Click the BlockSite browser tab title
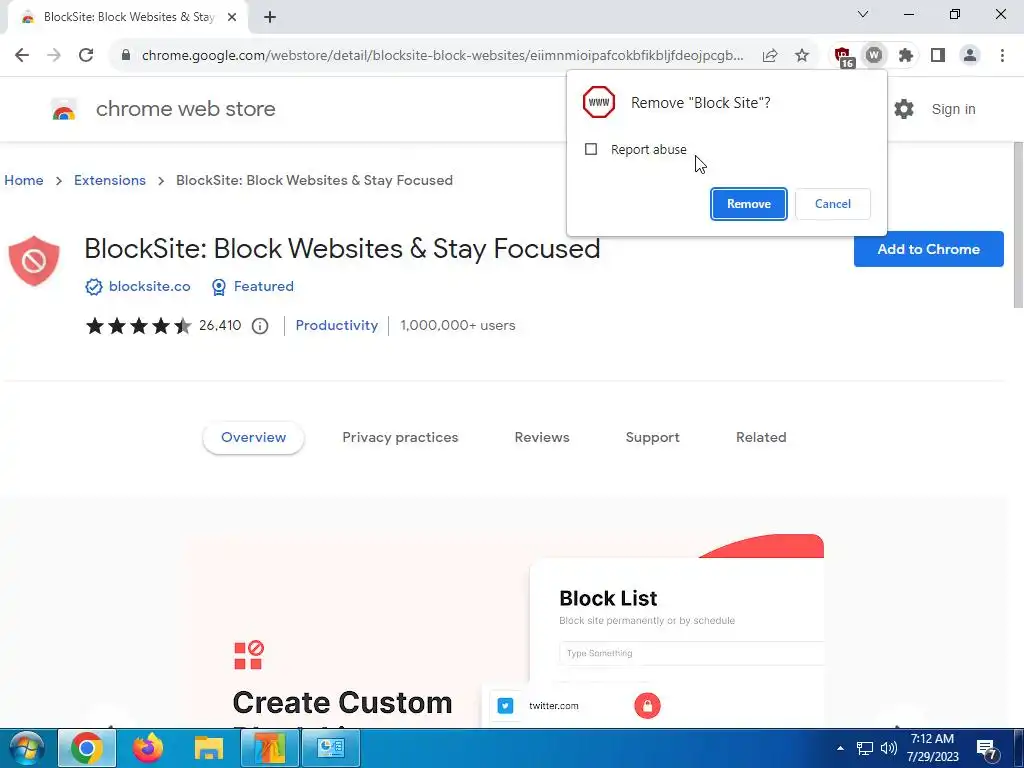The width and height of the screenshot is (1024, 768). point(129,17)
